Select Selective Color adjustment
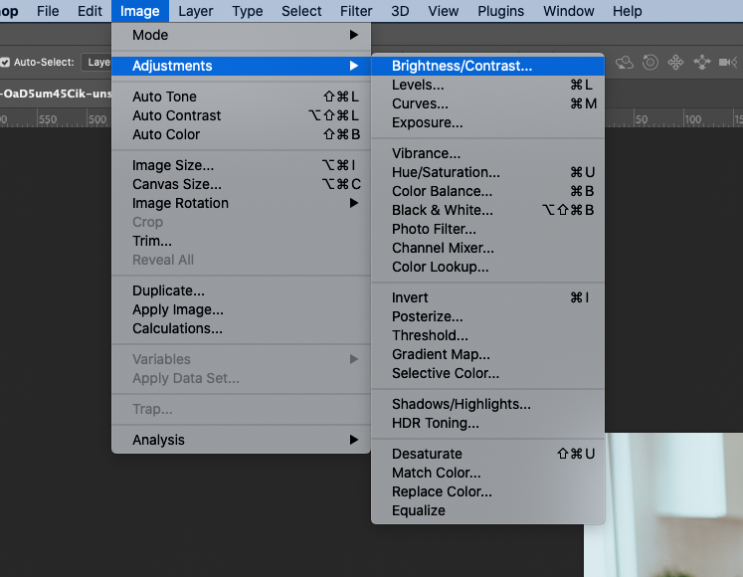The width and height of the screenshot is (743, 577). 488,374
